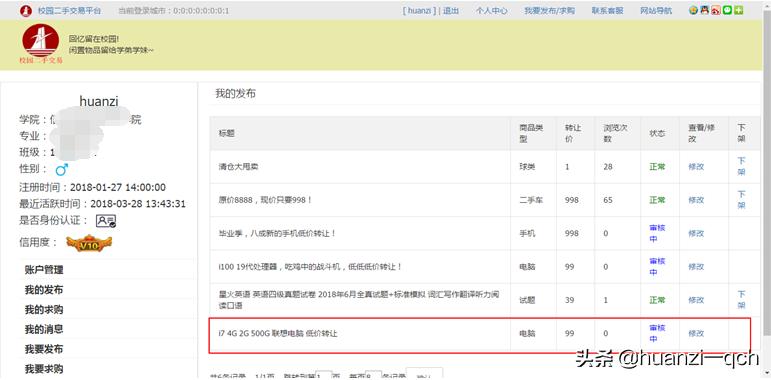Viewport: 771px width, 380px height.
Task: Click 审核中 status of i7 联想电脑 row
Action: pyautogui.click(x=657, y=333)
